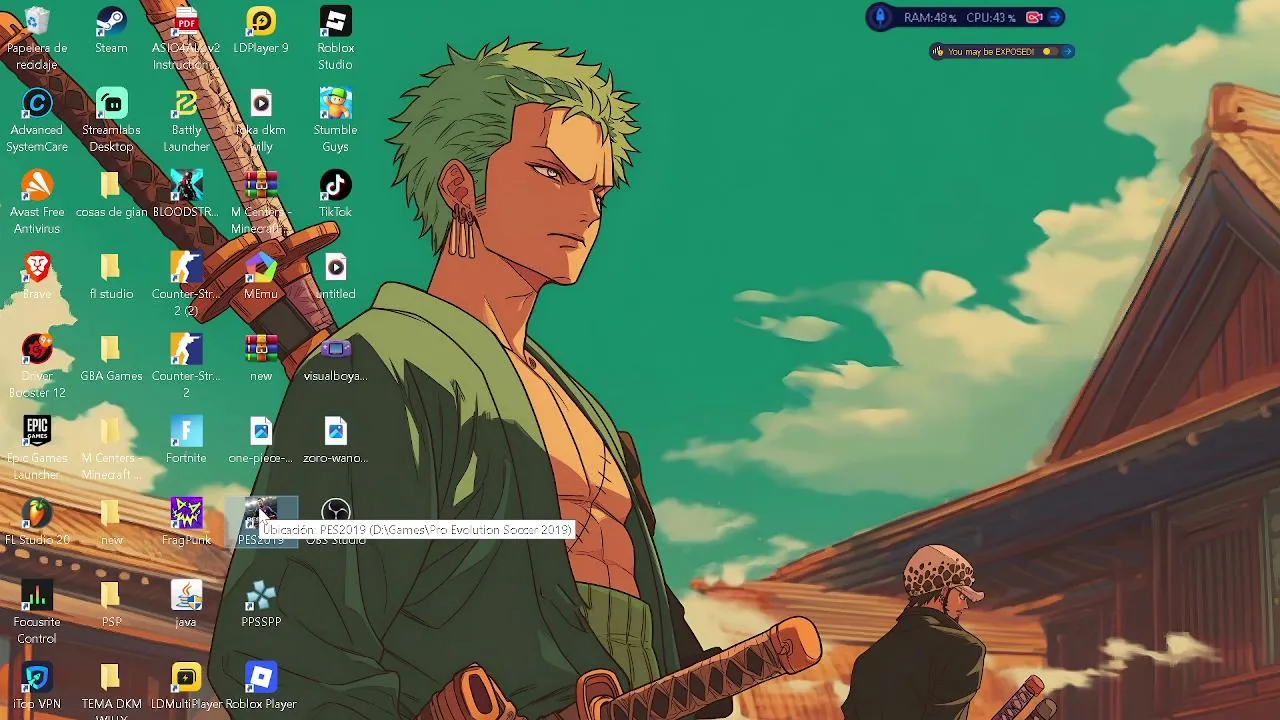Open the Brave browser shortcut

37,276
